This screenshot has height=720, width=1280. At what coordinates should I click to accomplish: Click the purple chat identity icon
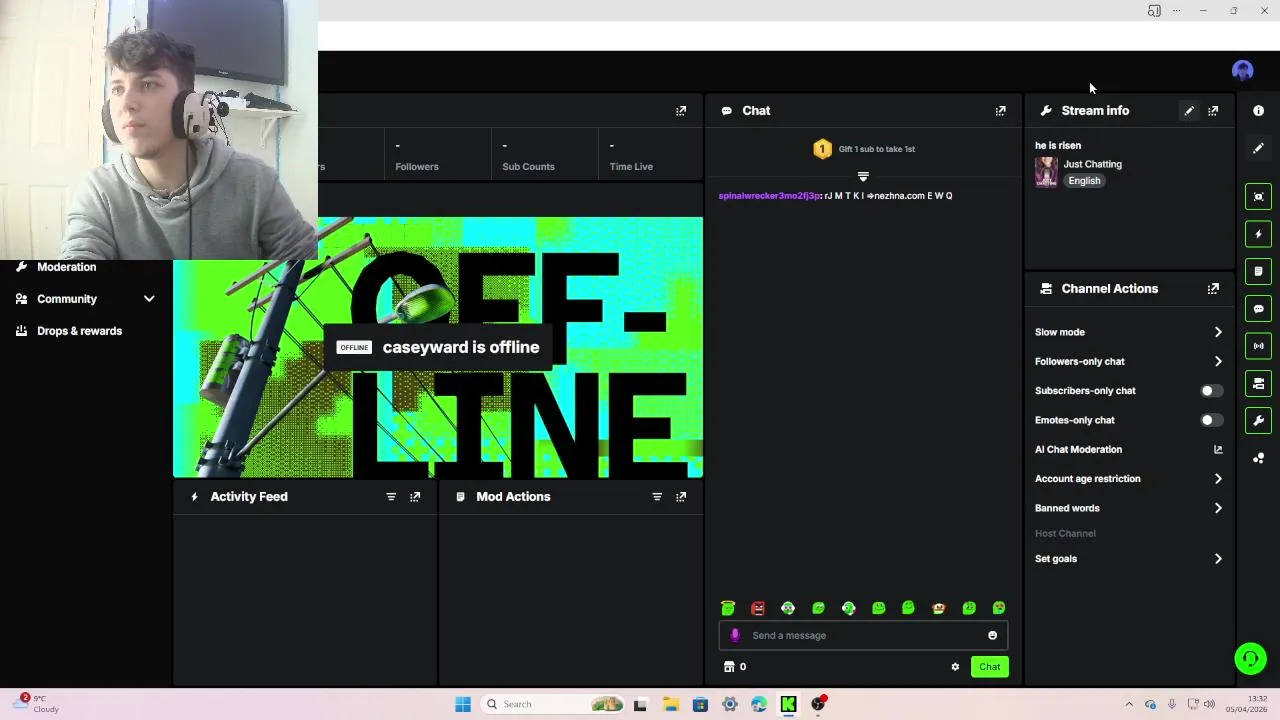736,635
